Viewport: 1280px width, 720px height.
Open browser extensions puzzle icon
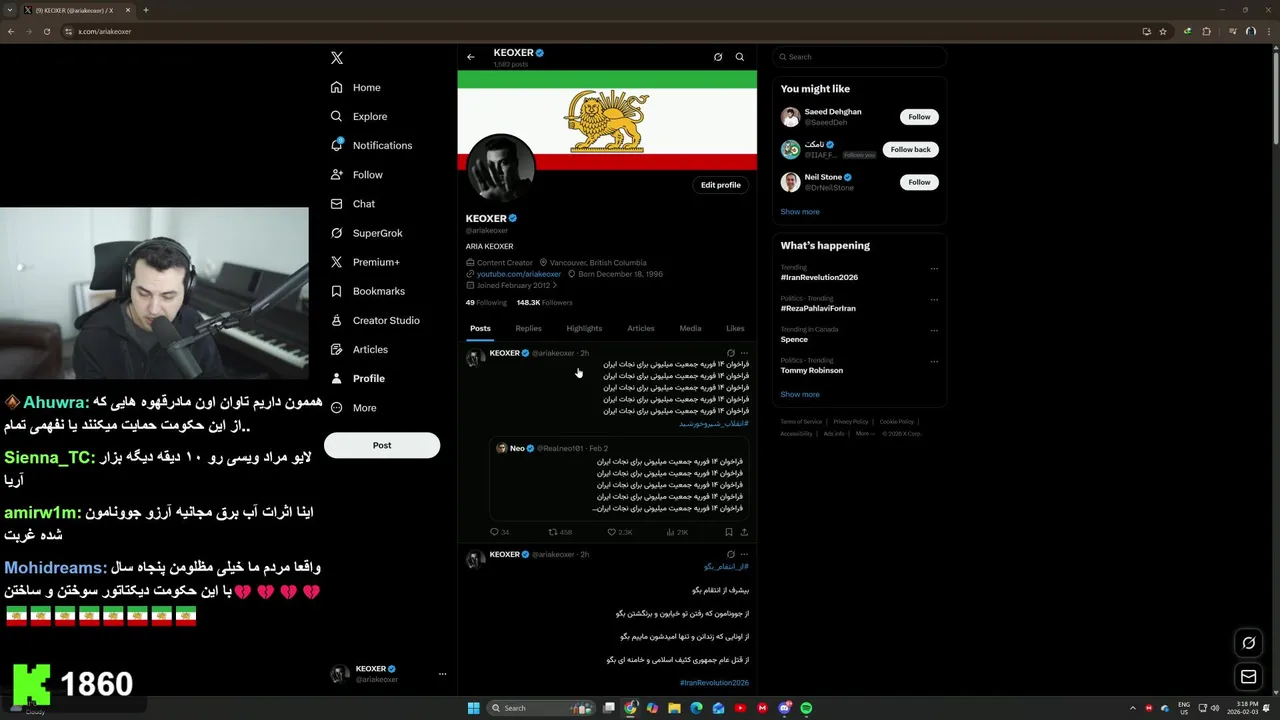click(1206, 31)
